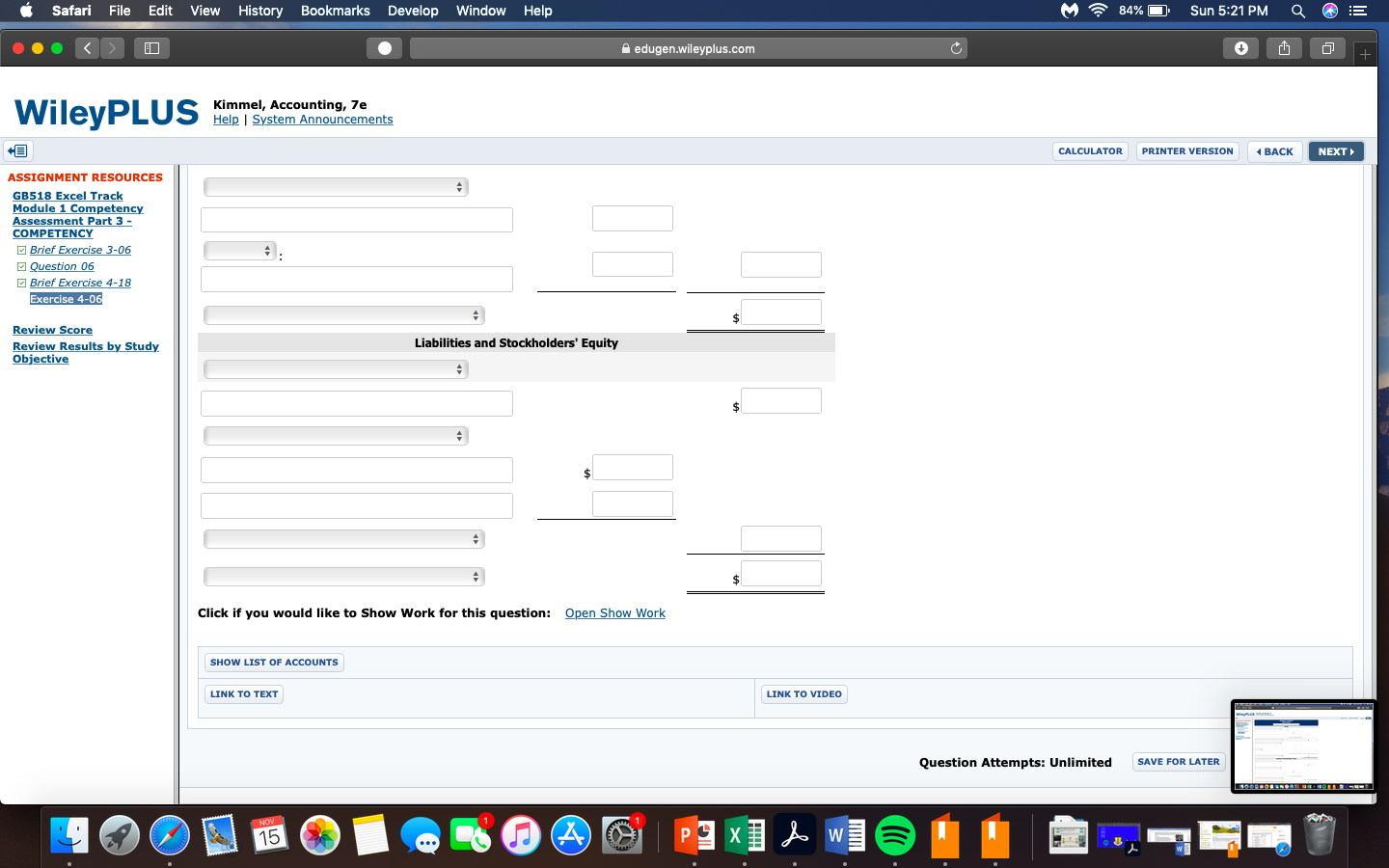Open the View menu
This screenshot has height=868, width=1389.
click(x=204, y=11)
